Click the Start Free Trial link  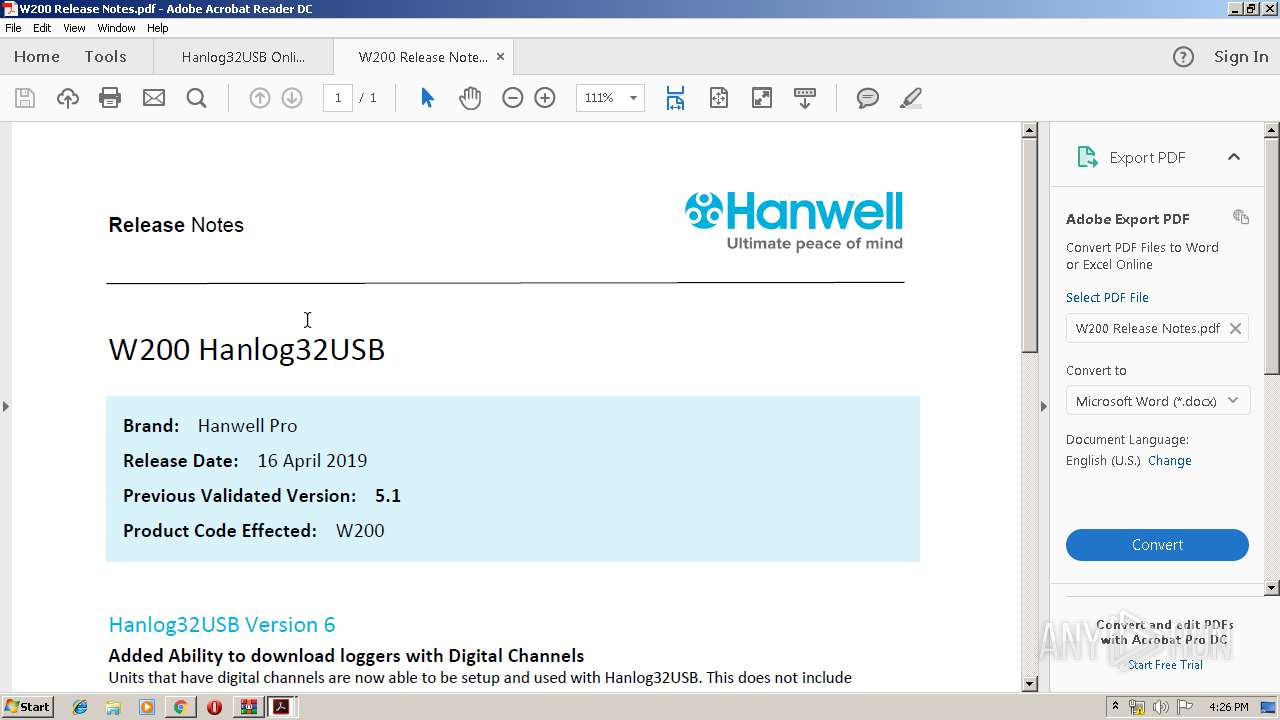click(x=1165, y=665)
